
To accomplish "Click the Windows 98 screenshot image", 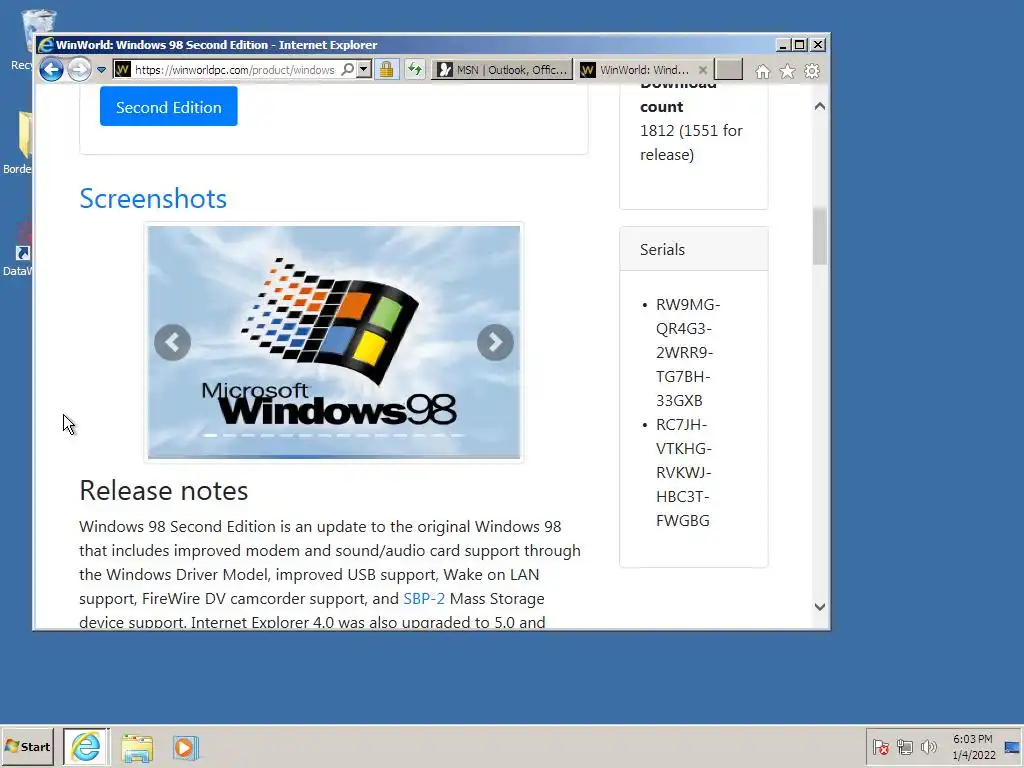I will pyautogui.click(x=334, y=342).
